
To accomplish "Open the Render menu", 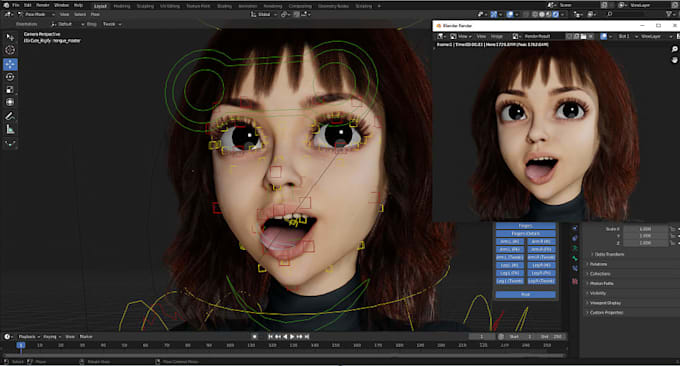I will pyautogui.click(x=42, y=5).
